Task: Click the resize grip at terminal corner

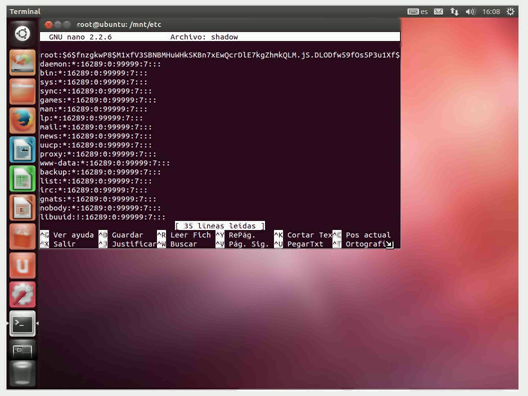Action: coord(390,244)
